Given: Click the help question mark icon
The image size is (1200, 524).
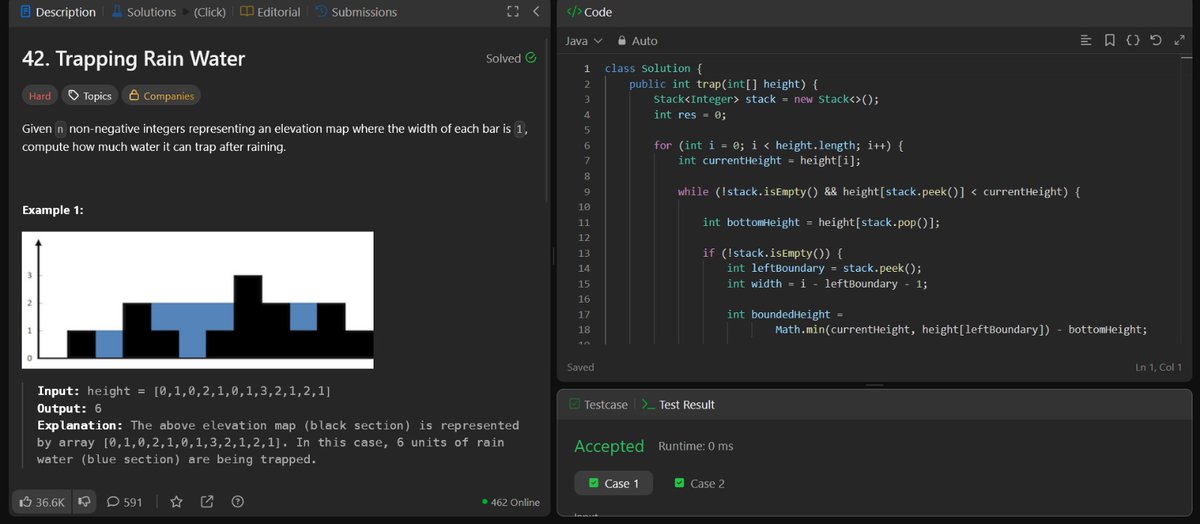Looking at the screenshot, I should 238,502.
